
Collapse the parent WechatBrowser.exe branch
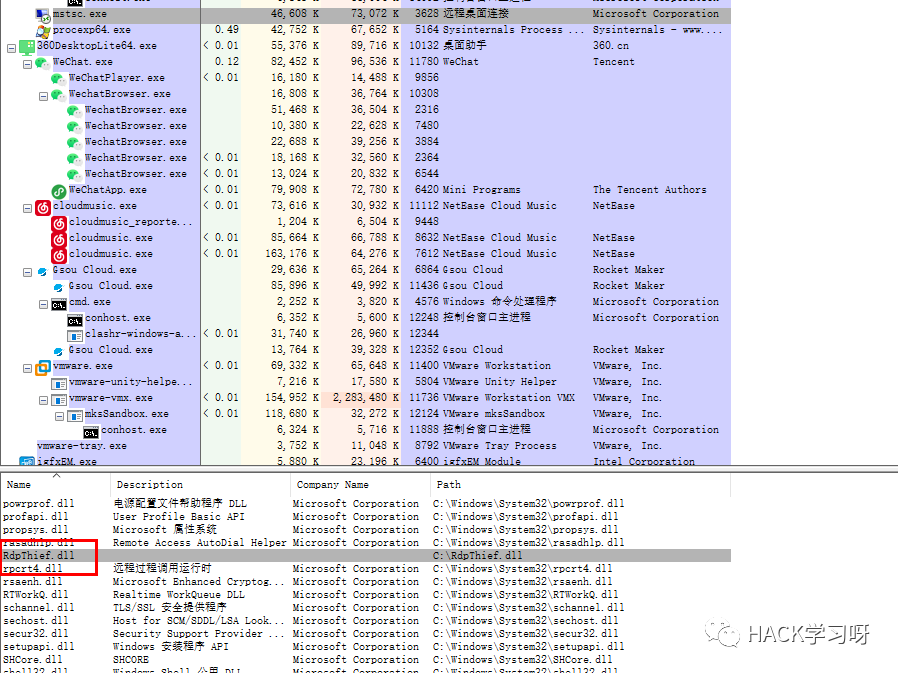(44, 97)
